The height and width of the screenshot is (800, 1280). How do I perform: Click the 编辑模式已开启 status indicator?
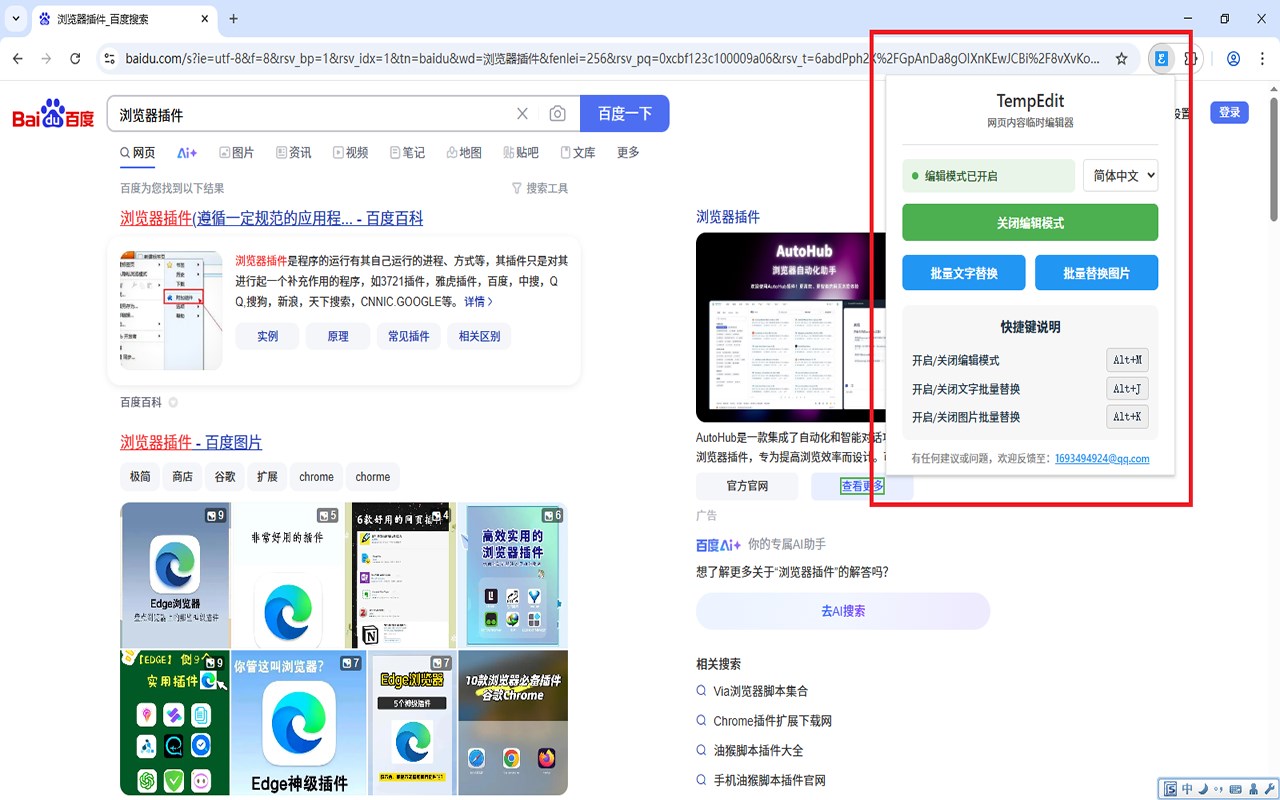[x=988, y=175]
